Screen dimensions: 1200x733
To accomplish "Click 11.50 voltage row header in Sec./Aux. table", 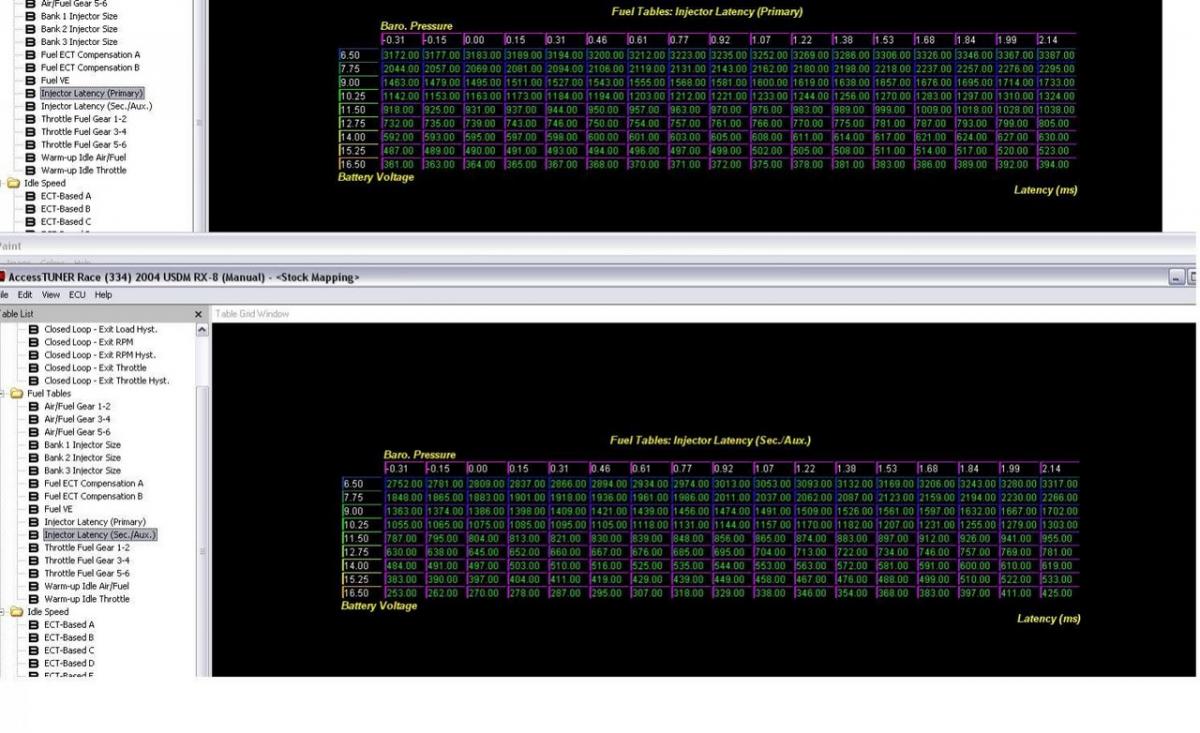I will (362, 538).
